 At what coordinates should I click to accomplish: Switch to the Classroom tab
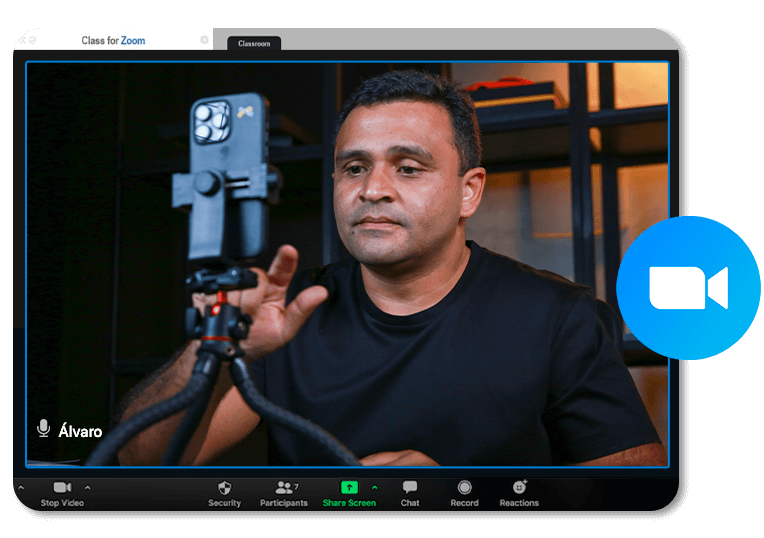254,43
